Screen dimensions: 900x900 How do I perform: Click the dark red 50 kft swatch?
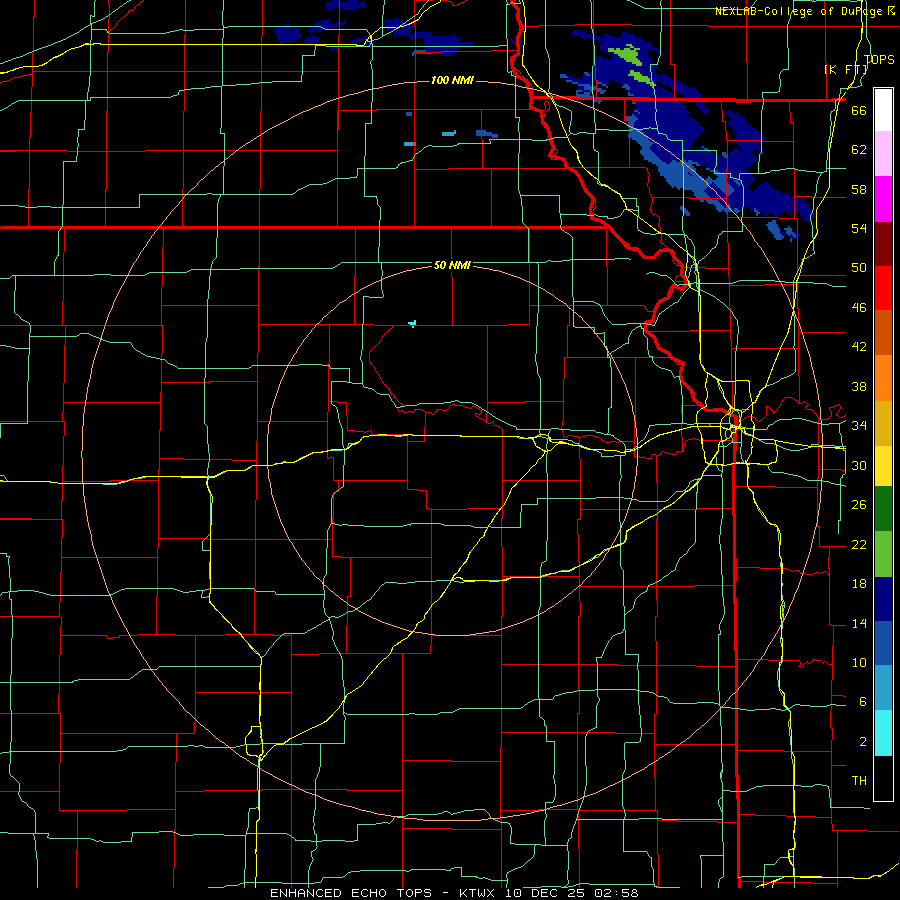tap(883, 244)
